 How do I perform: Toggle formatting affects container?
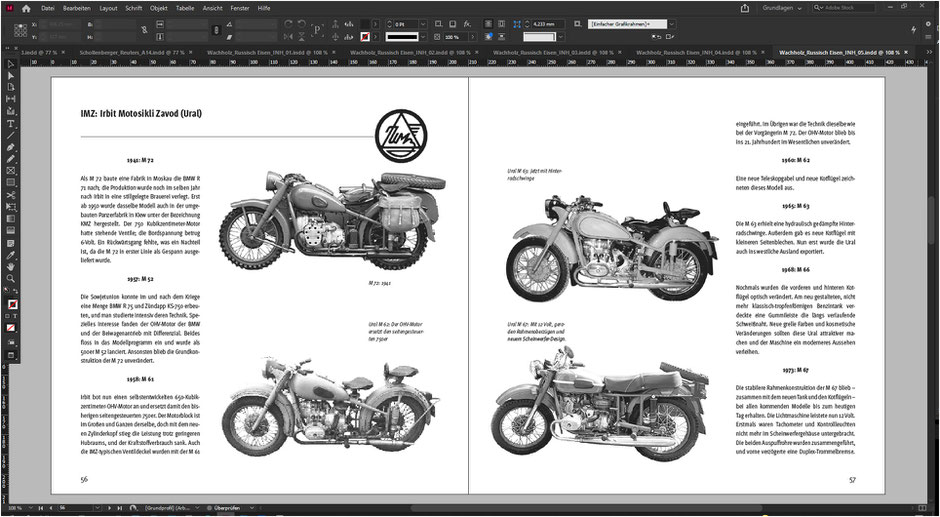coord(7,315)
